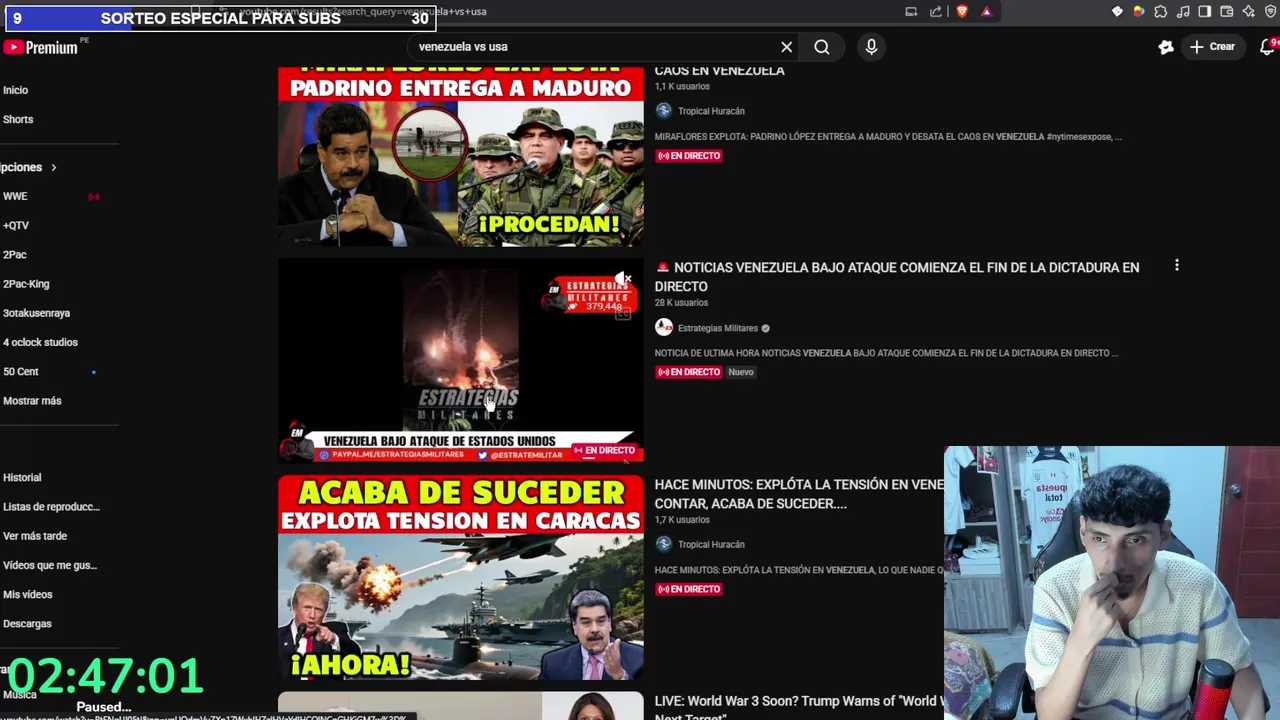Open Descargas in the sidebar
The width and height of the screenshot is (1280, 720).
(x=27, y=624)
